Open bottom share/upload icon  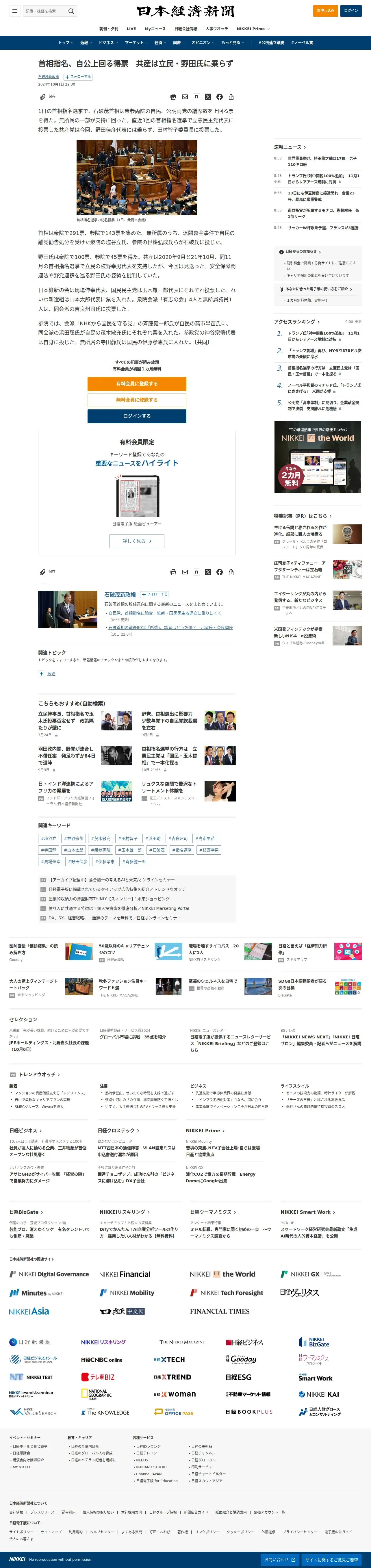(x=231, y=572)
